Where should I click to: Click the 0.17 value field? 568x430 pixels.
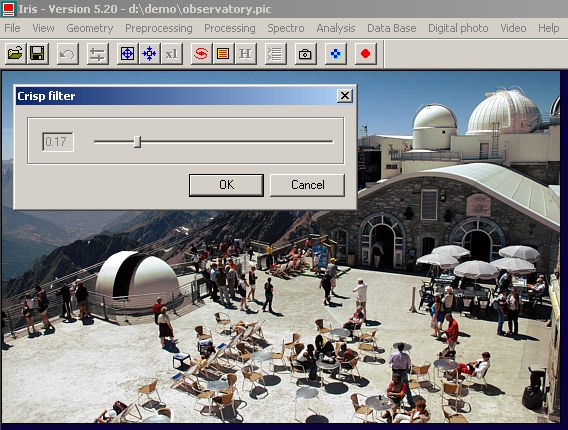tap(58, 142)
